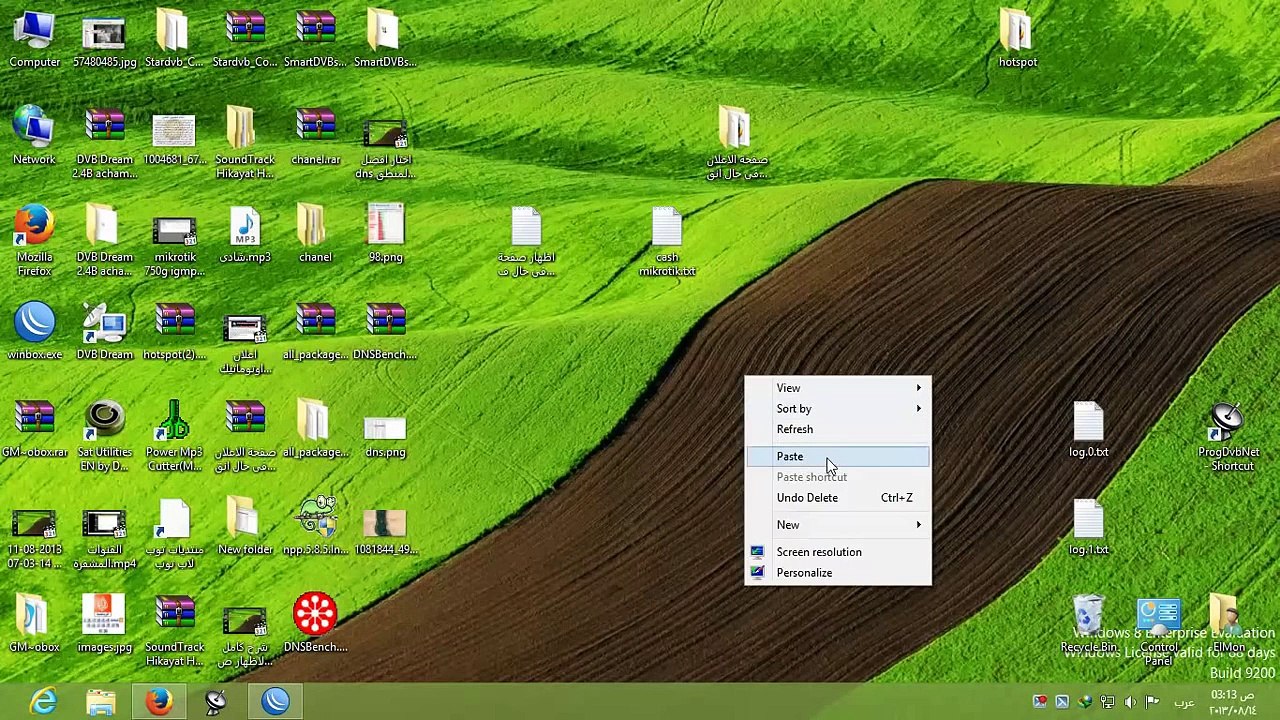This screenshot has height=720, width=1280.
Task: Open File Explorer from the taskbar
Action: pyautogui.click(x=101, y=701)
